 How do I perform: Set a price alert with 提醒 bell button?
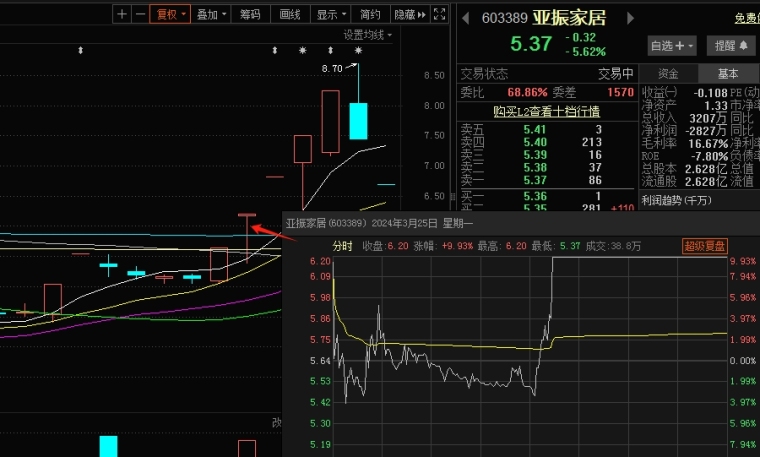[731, 46]
